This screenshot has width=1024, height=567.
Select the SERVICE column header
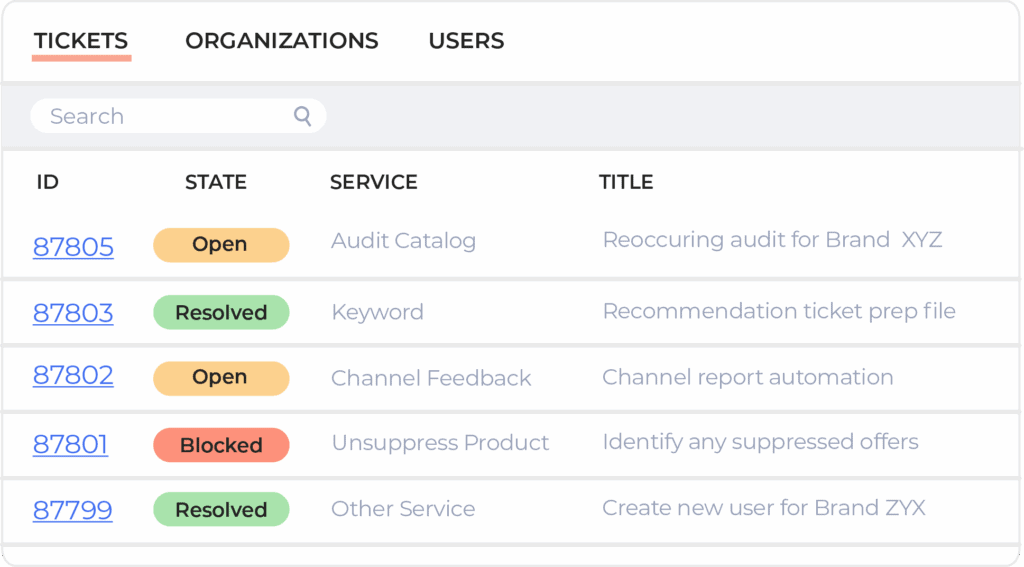tap(374, 182)
